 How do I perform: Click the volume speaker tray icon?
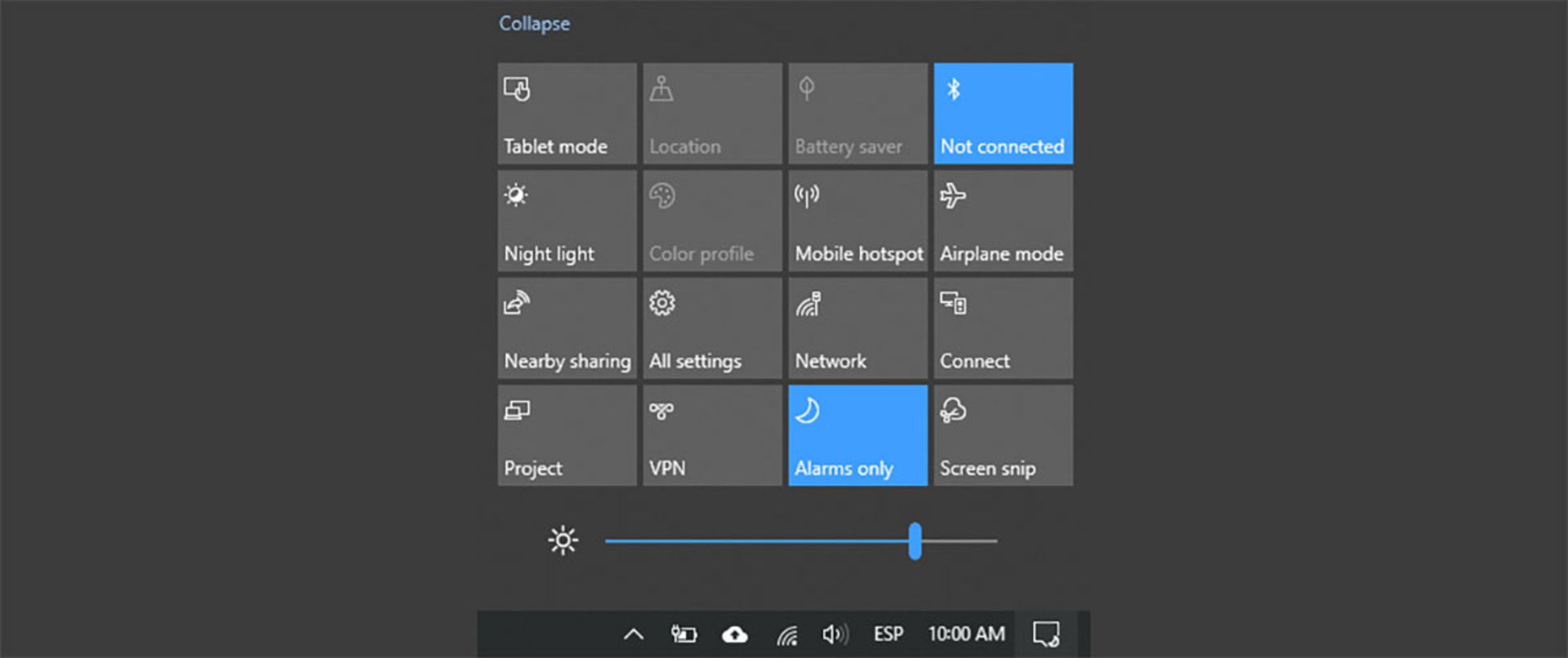[835, 634]
